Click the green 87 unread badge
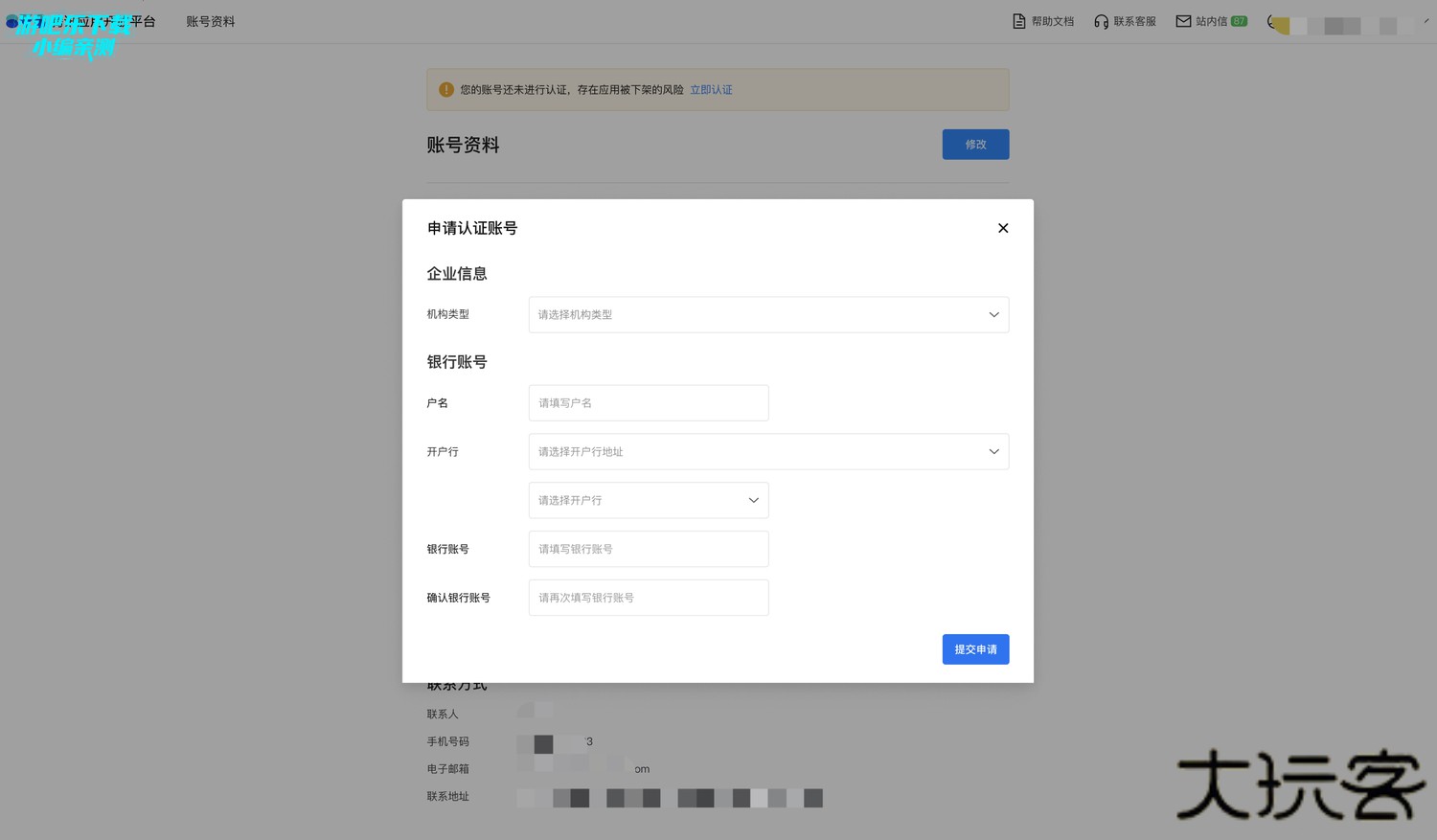This screenshot has width=1437, height=840. (1239, 21)
